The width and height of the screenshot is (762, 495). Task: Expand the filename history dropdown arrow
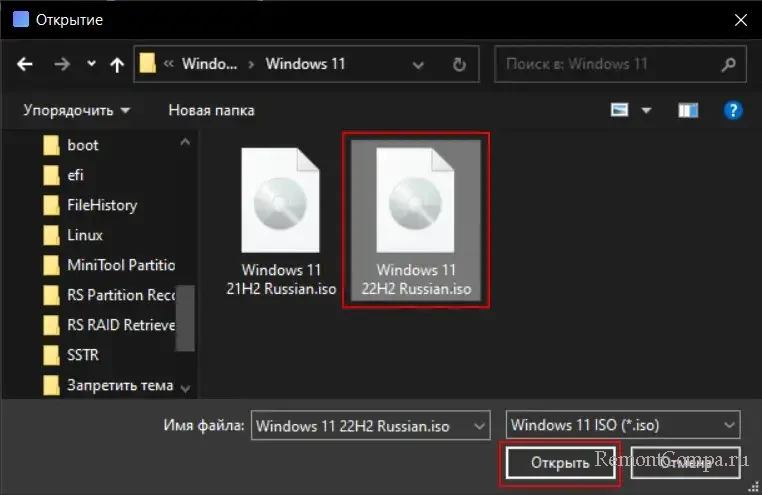pos(479,426)
